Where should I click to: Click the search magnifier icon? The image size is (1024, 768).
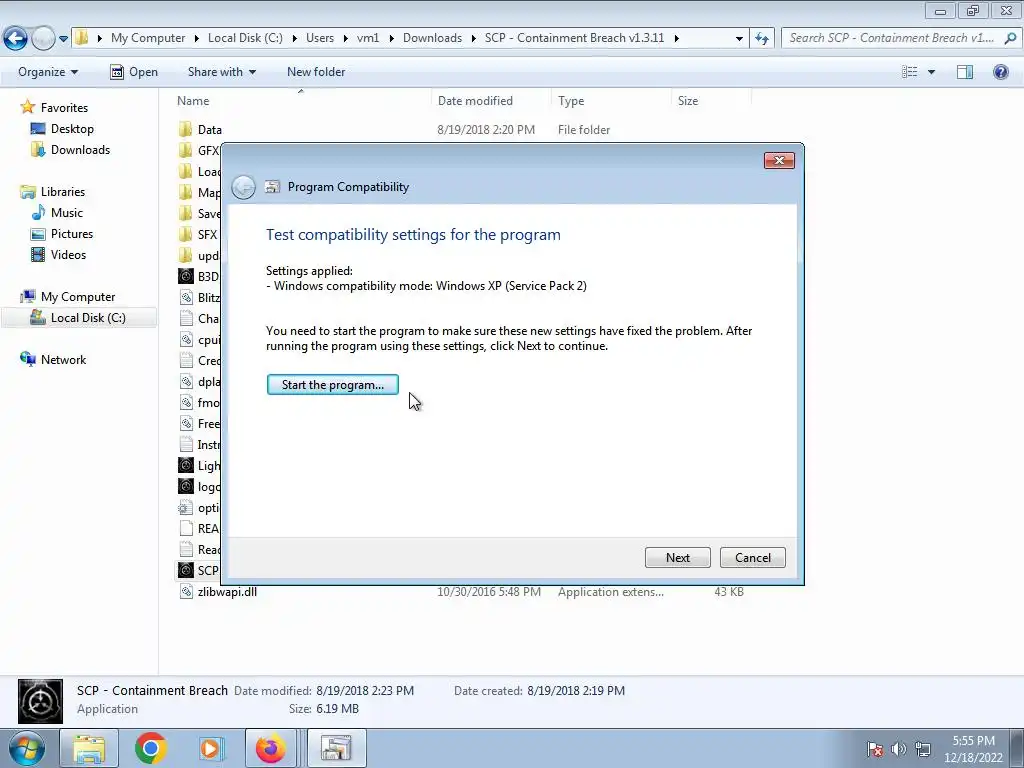pos(1010,38)
